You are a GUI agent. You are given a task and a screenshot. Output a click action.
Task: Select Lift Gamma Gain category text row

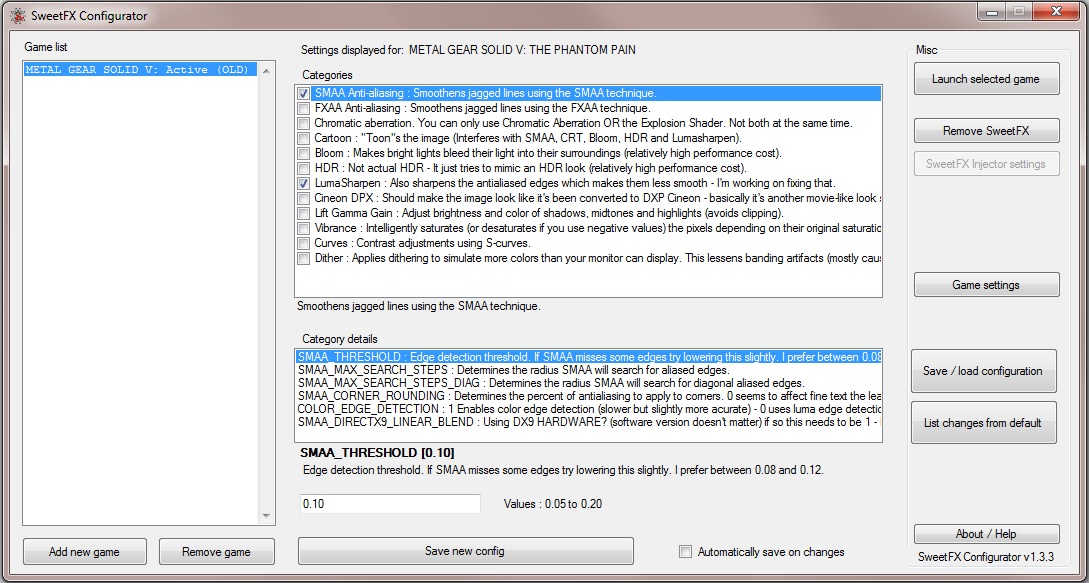tap(549, 213)
